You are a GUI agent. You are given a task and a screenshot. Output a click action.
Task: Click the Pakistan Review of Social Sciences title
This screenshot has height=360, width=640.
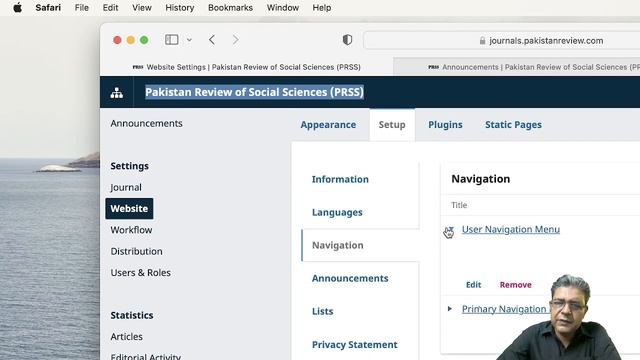click(254, 92)
